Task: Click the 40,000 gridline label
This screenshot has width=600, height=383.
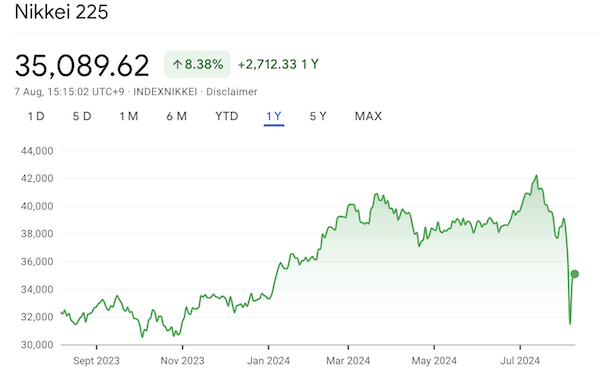Action: tap(37, 206)
